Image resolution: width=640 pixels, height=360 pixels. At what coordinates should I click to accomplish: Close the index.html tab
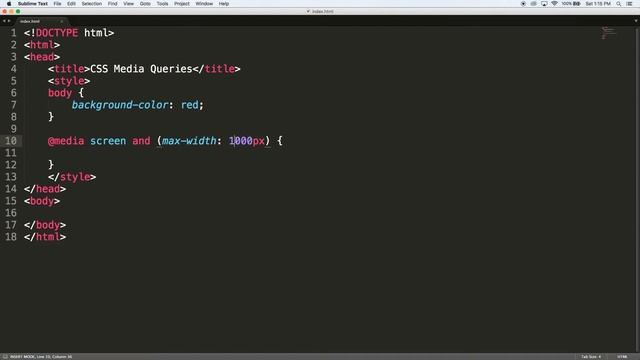[x=62, y=21]
